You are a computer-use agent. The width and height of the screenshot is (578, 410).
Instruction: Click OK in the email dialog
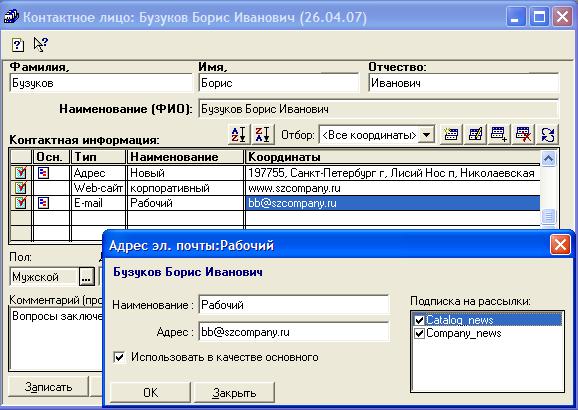click(x=150, y=393)
